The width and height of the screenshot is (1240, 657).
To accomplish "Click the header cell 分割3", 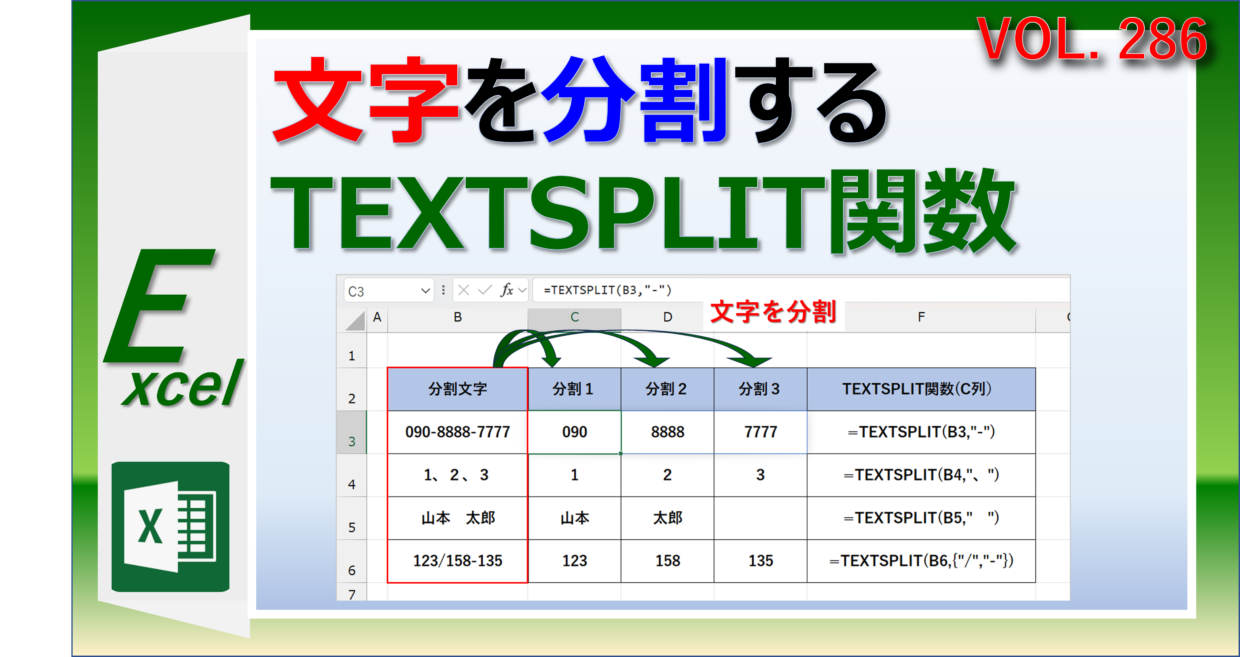I will click(760, 389).
